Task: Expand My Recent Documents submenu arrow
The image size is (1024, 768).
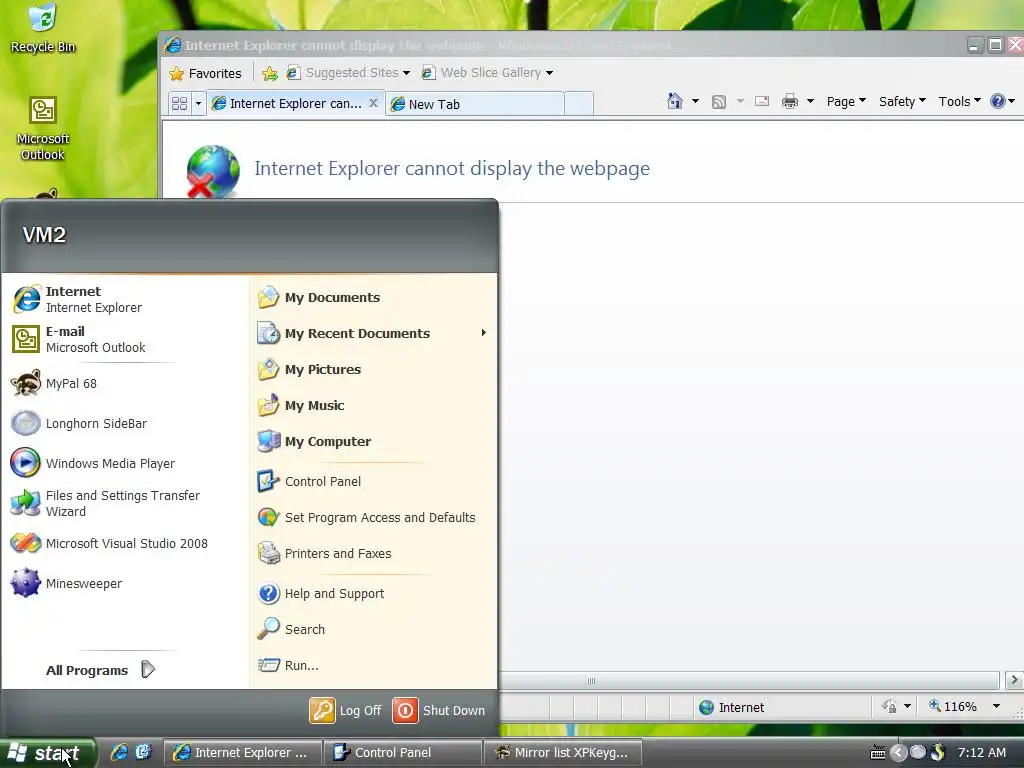Action: pos(483,333)
